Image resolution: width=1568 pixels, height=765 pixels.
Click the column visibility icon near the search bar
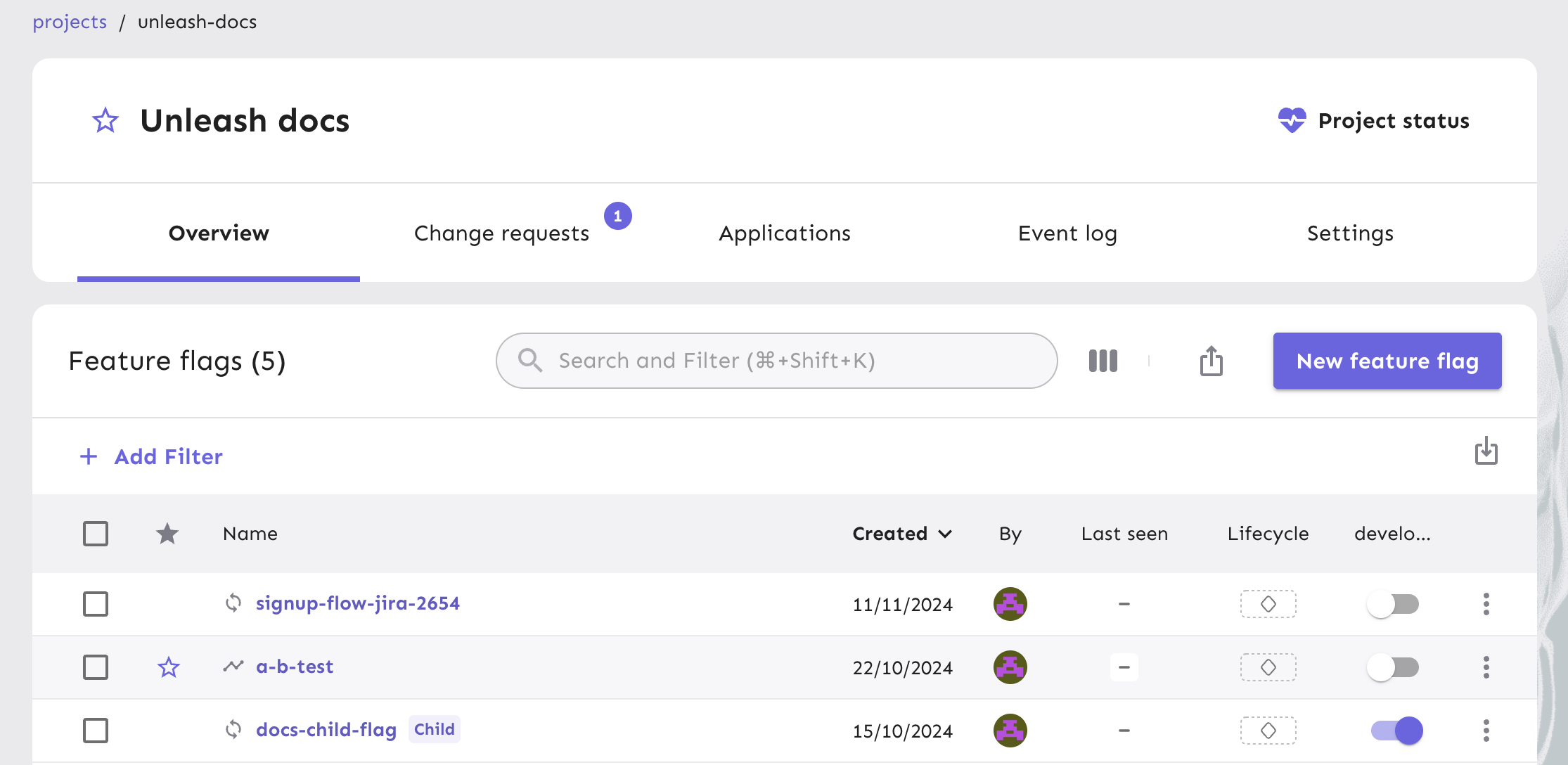(x=1102, y=361)
